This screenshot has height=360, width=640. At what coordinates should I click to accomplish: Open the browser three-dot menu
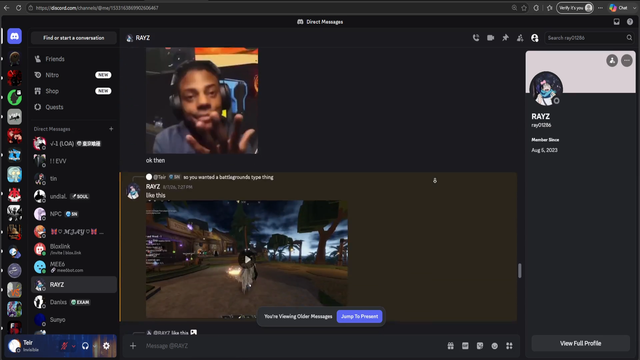(600, 8)
